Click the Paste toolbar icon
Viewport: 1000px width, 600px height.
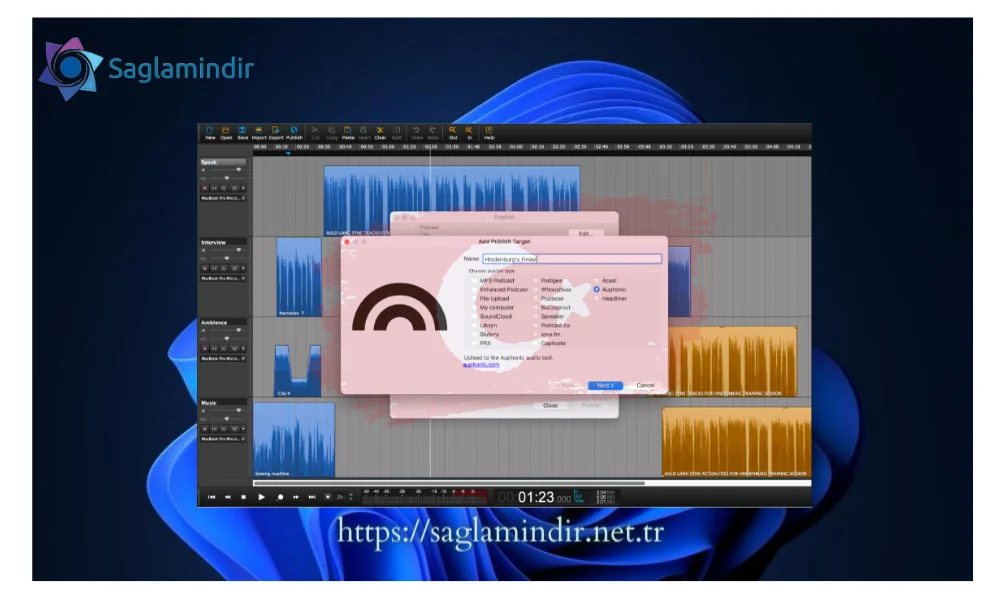tap(348, 133)
